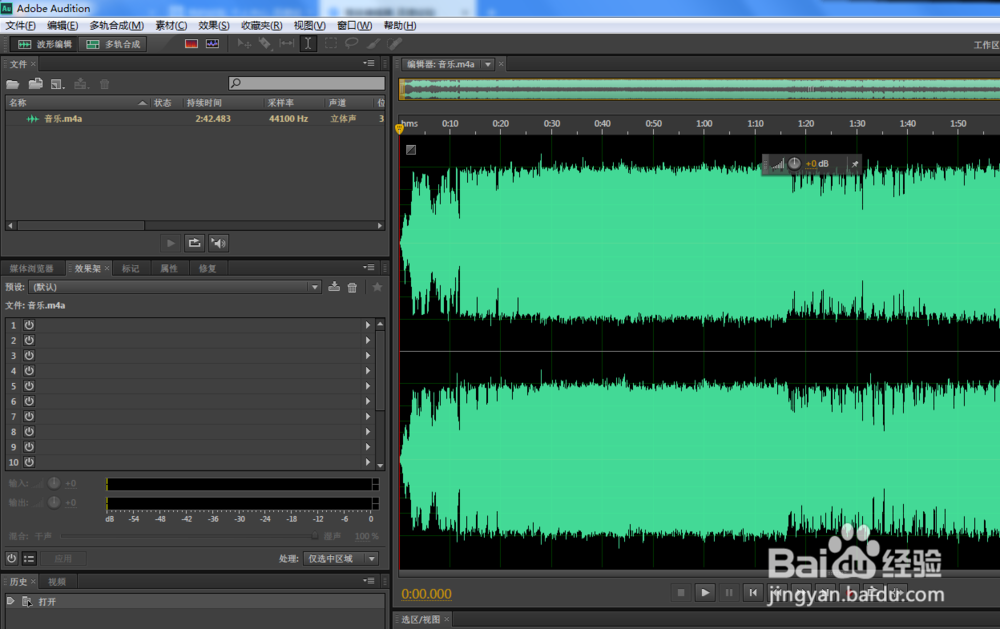
Task: Adjust the output (输出) gain knob
Action: (x=54, y=502)
